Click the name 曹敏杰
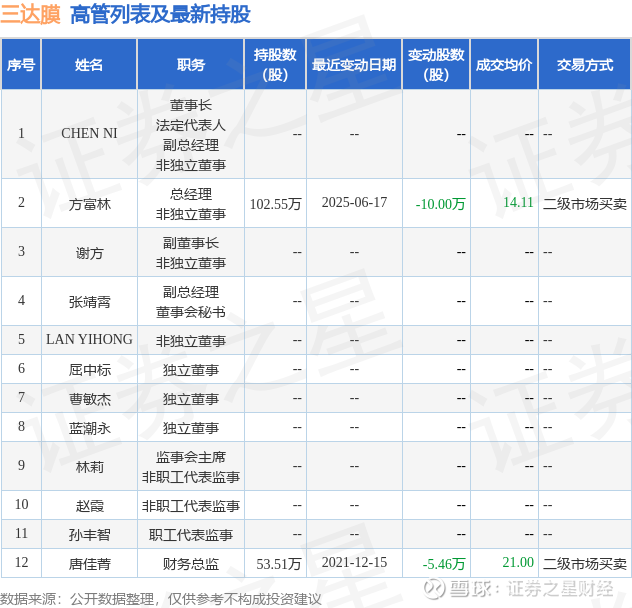 point(89,399)
